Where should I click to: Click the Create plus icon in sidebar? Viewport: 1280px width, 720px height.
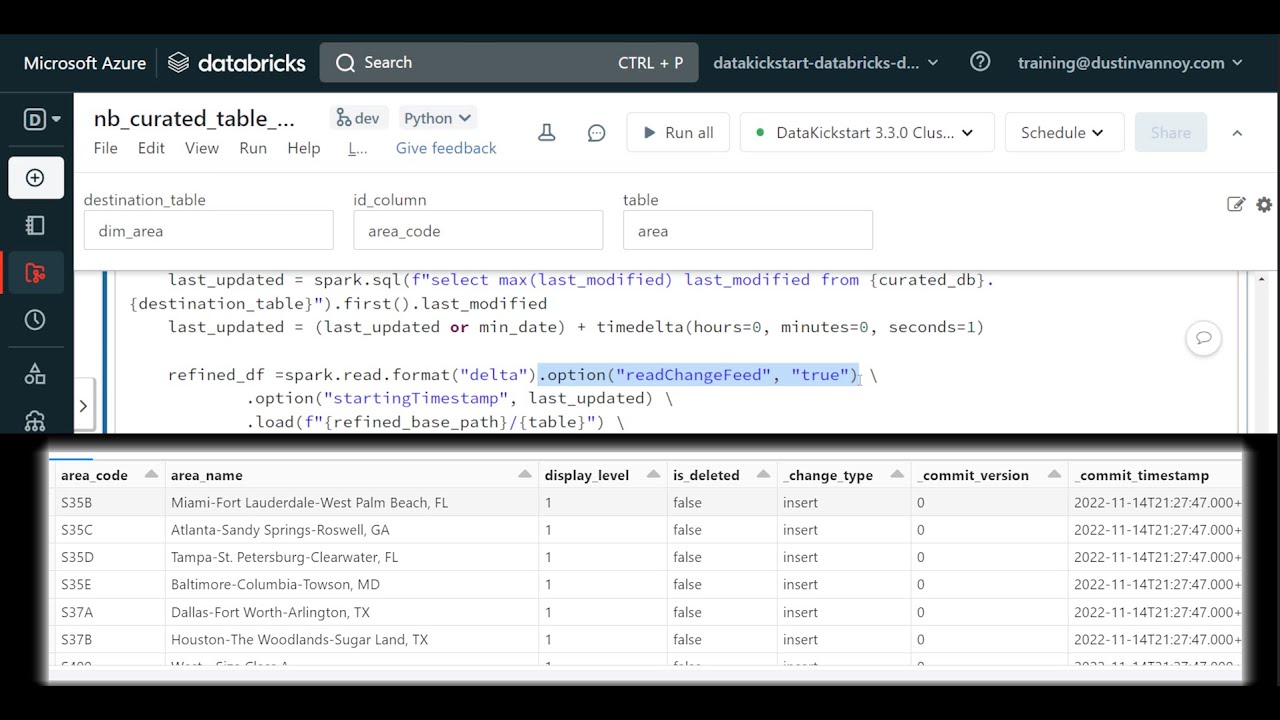(x=35, y=178)
